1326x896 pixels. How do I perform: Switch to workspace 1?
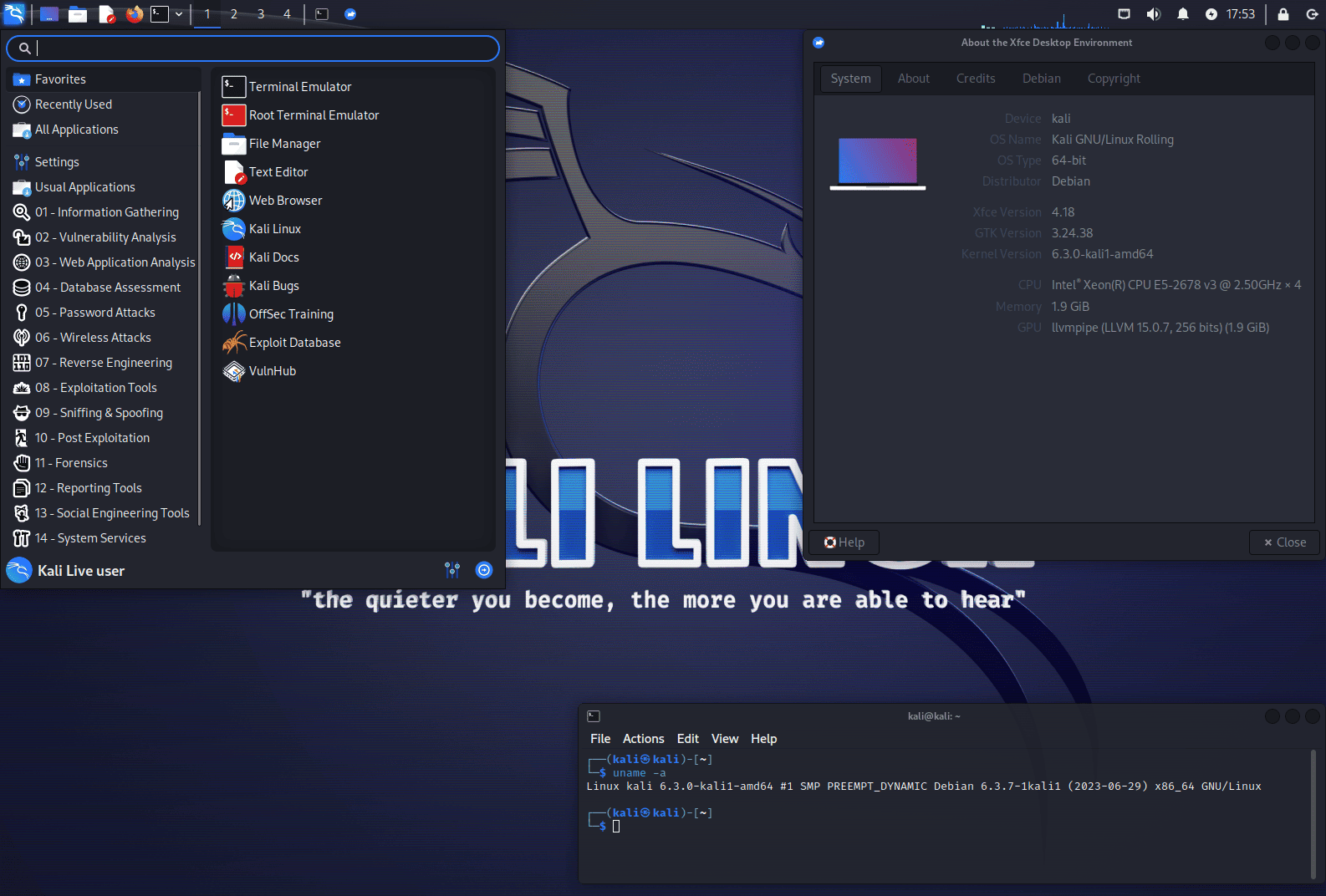tap(207, 14)
